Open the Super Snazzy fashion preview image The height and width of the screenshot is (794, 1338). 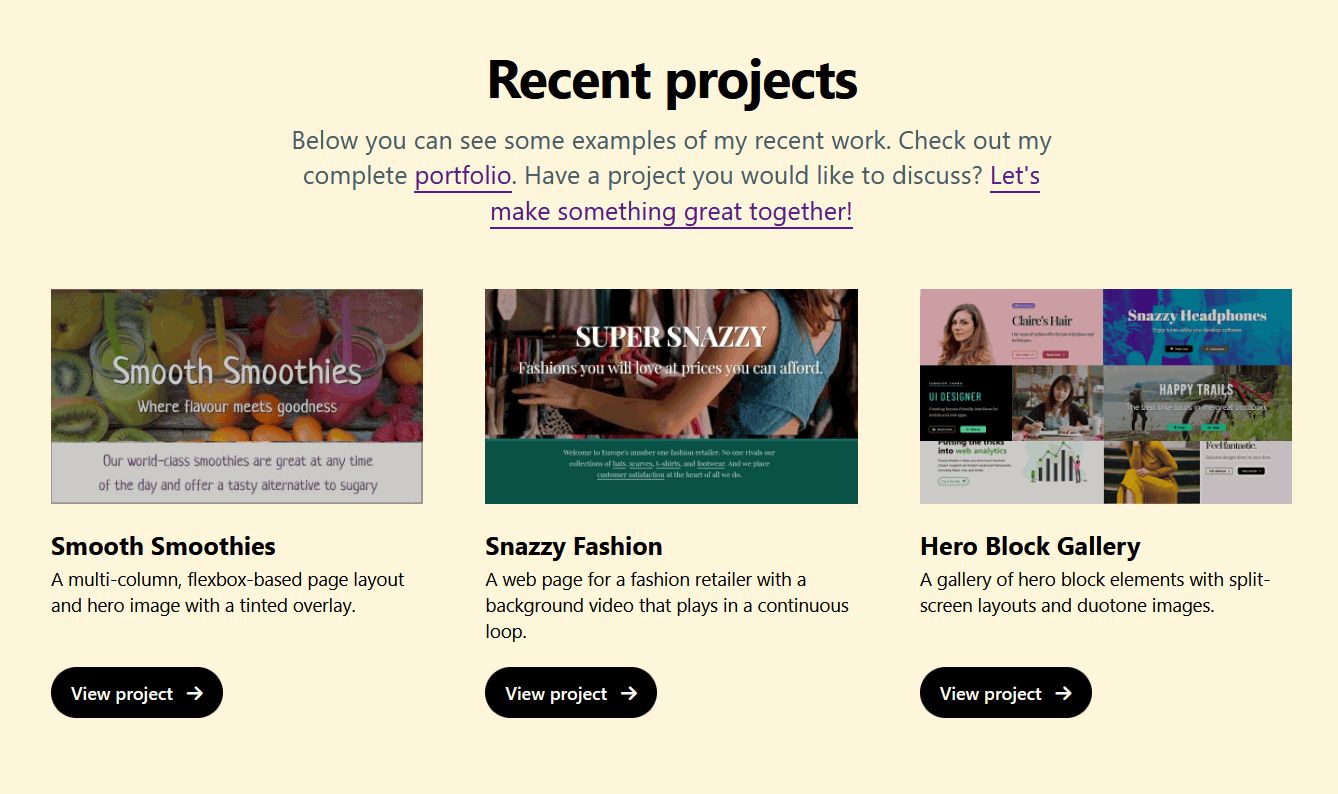pyautogui.click(x=671, y=396)
